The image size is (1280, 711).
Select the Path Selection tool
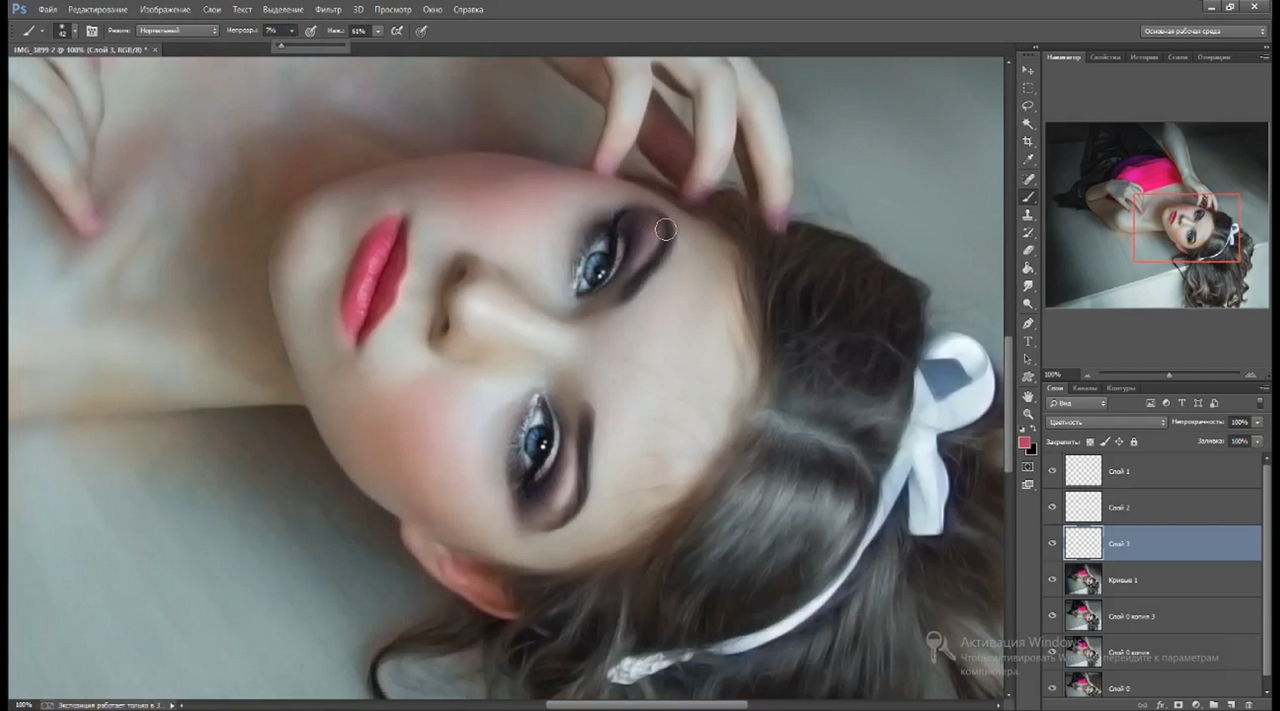pos(1028,360)
